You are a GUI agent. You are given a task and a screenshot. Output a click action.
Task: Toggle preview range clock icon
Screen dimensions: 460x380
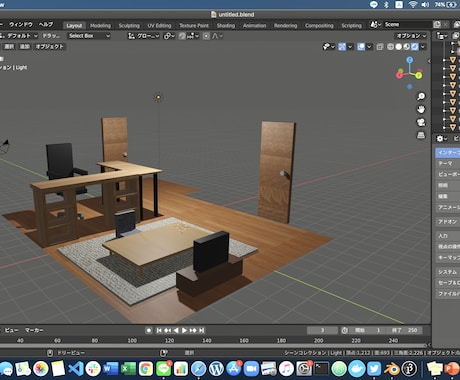pyautogui.click(x=344, y=330)
